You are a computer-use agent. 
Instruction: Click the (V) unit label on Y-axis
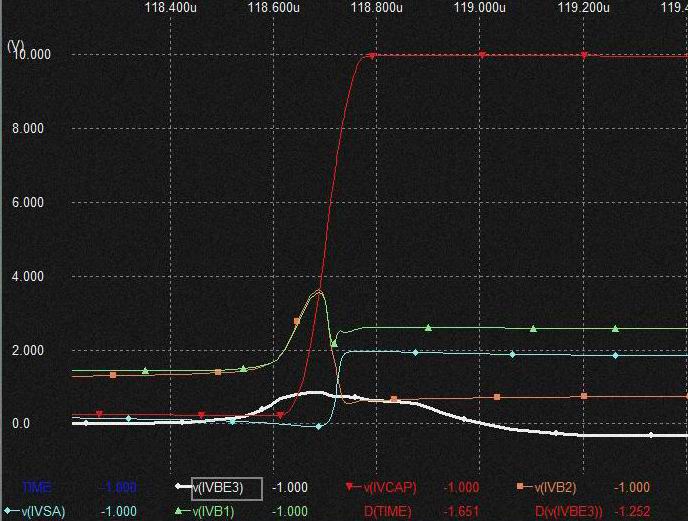tap(14, 47)
